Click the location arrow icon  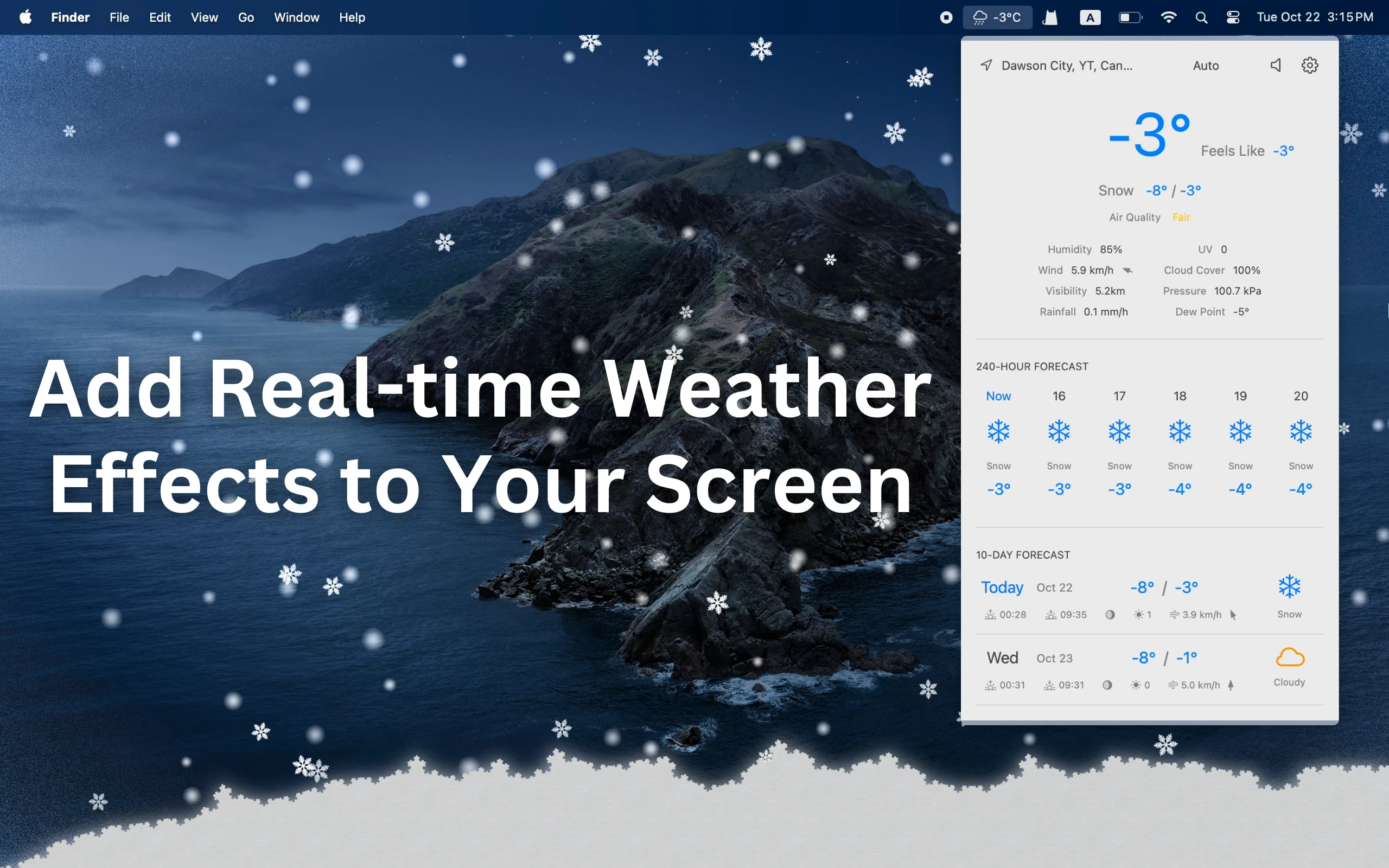tap(986, 66)
